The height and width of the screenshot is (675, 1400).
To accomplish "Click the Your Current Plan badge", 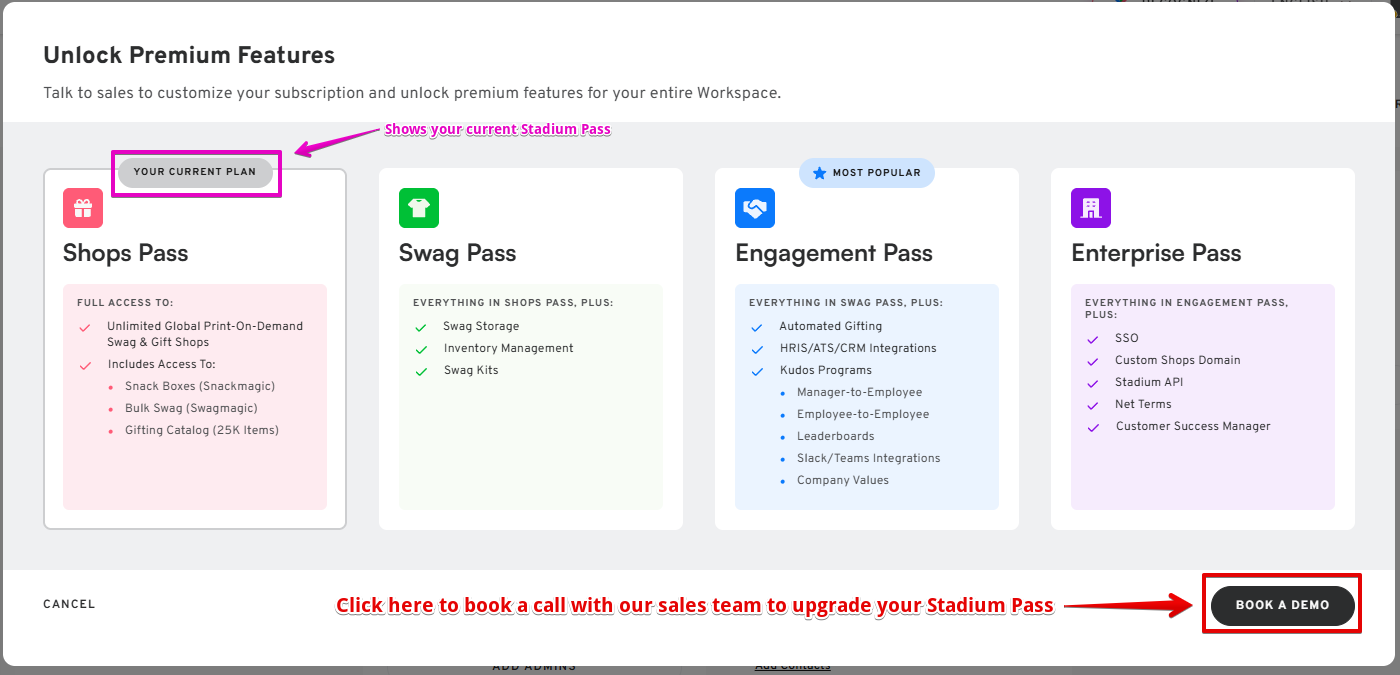I will pos(195,172).
